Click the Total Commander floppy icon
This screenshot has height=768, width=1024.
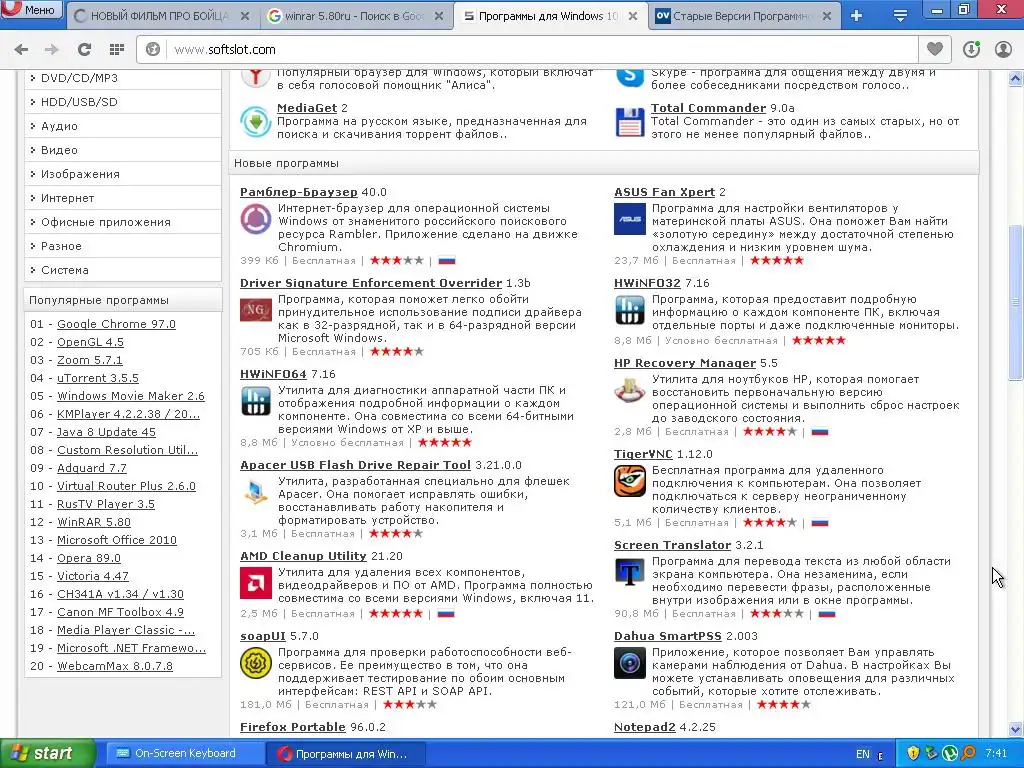coord(630,121)
